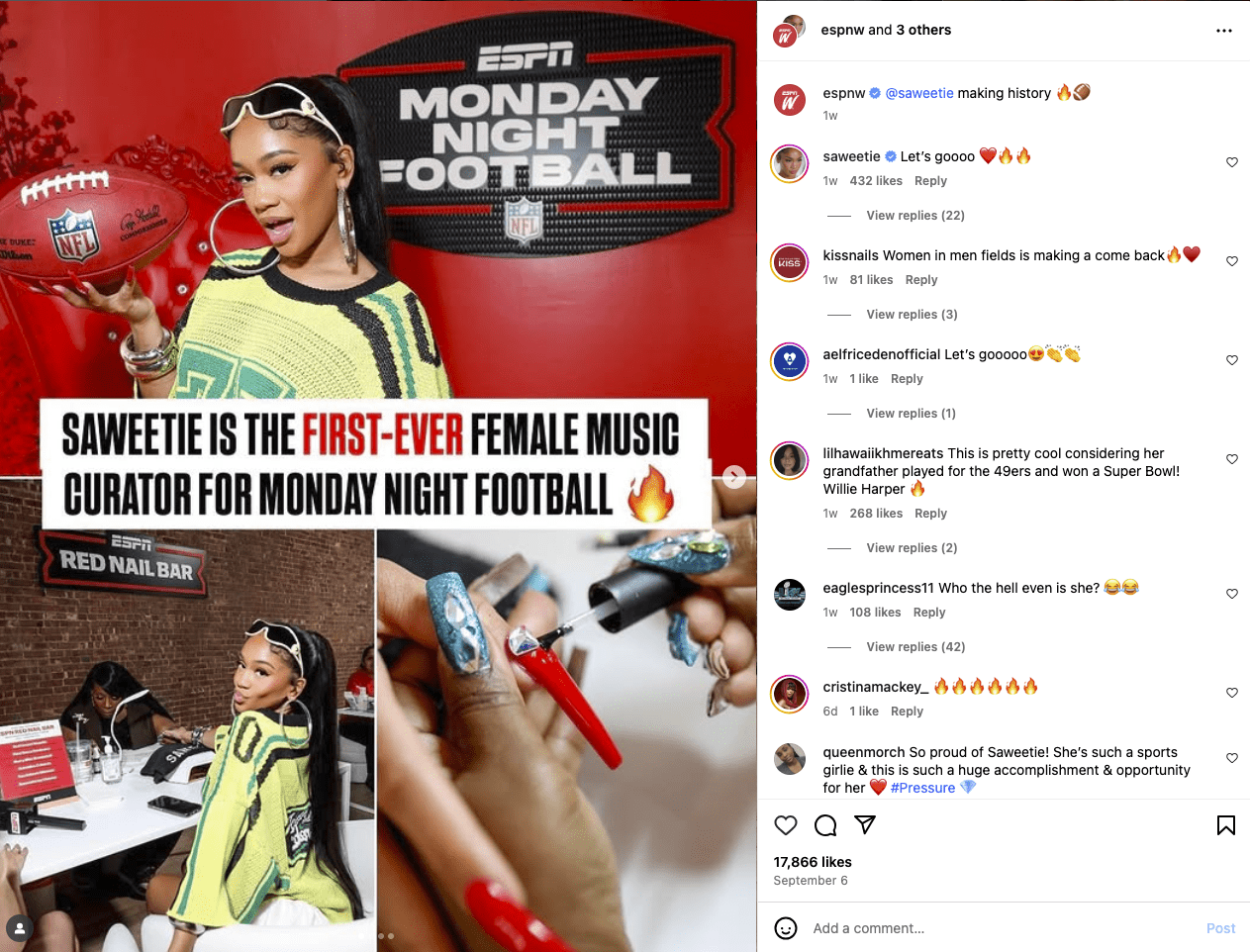Go to next carousel image arrow
Screen dimensions: 1250x952
click(734, 477)
